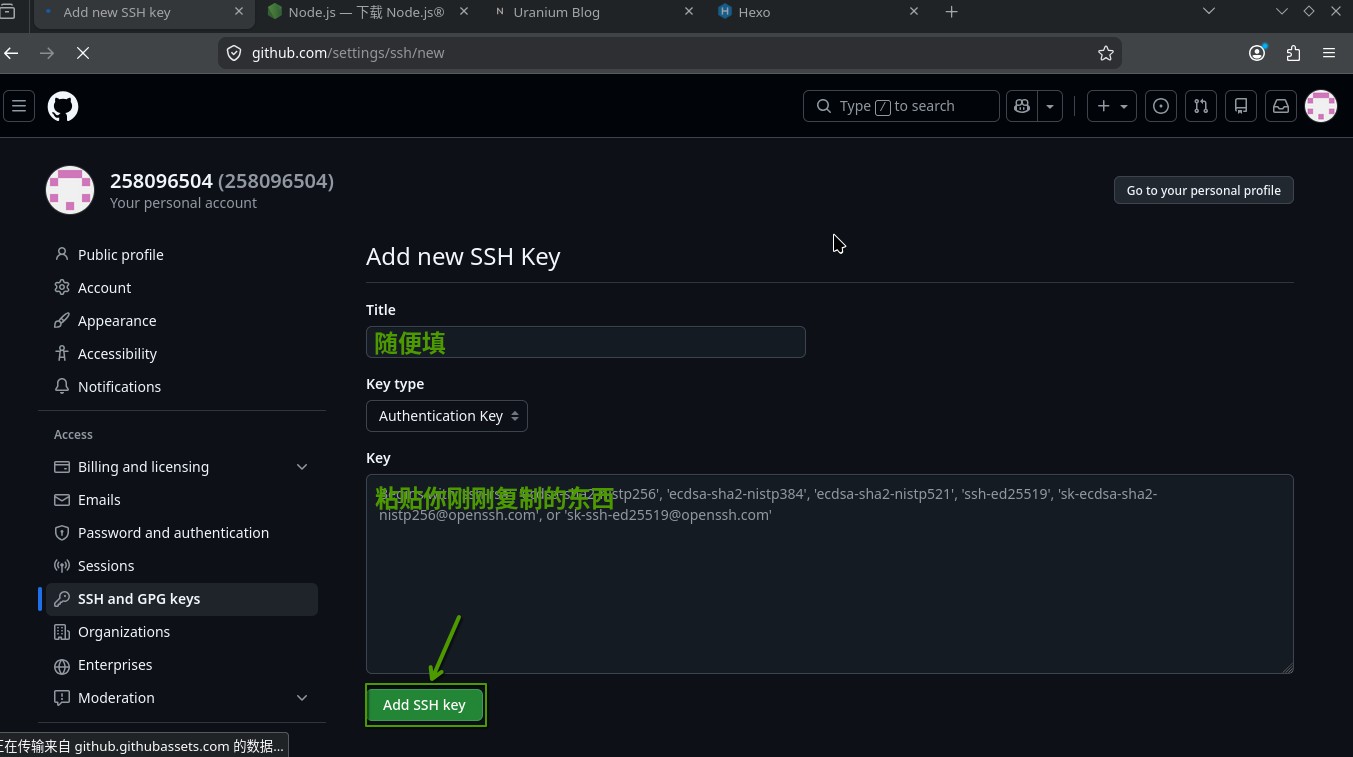Click the Billing credit card icon
This screenshot has height=757, width=1353.
click(62, 466)
